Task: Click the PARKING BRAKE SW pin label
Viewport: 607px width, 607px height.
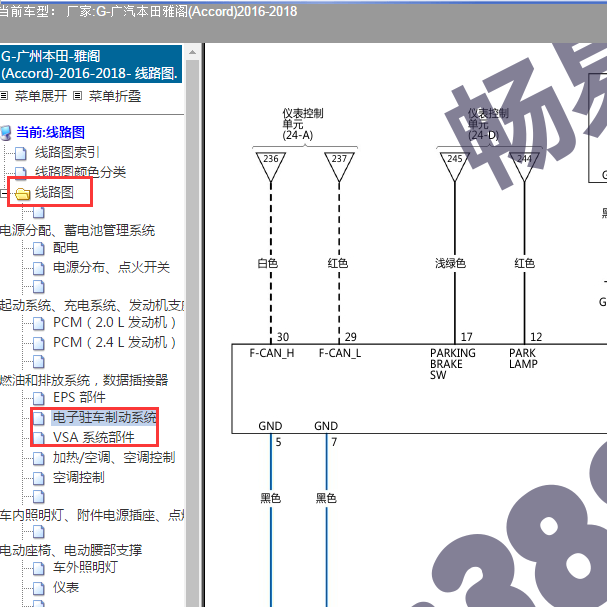Action: click(x=453, y=364)
